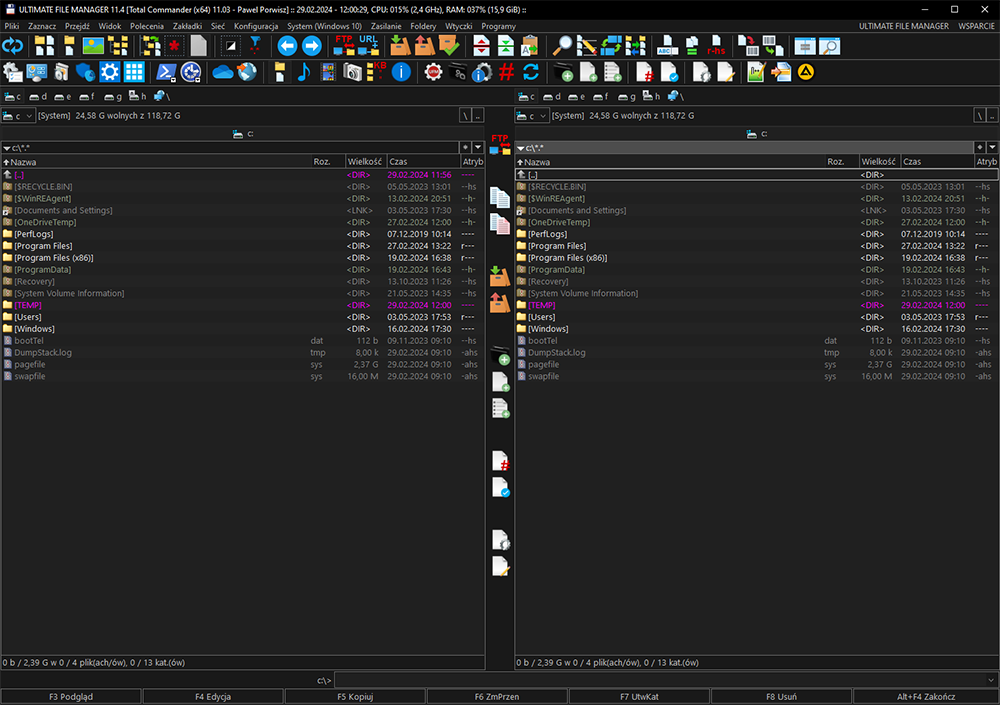The width and height of the screenshot is (1000, 705).
Task: Toggle the inverted selection square icon
Action: coord(231,46)
